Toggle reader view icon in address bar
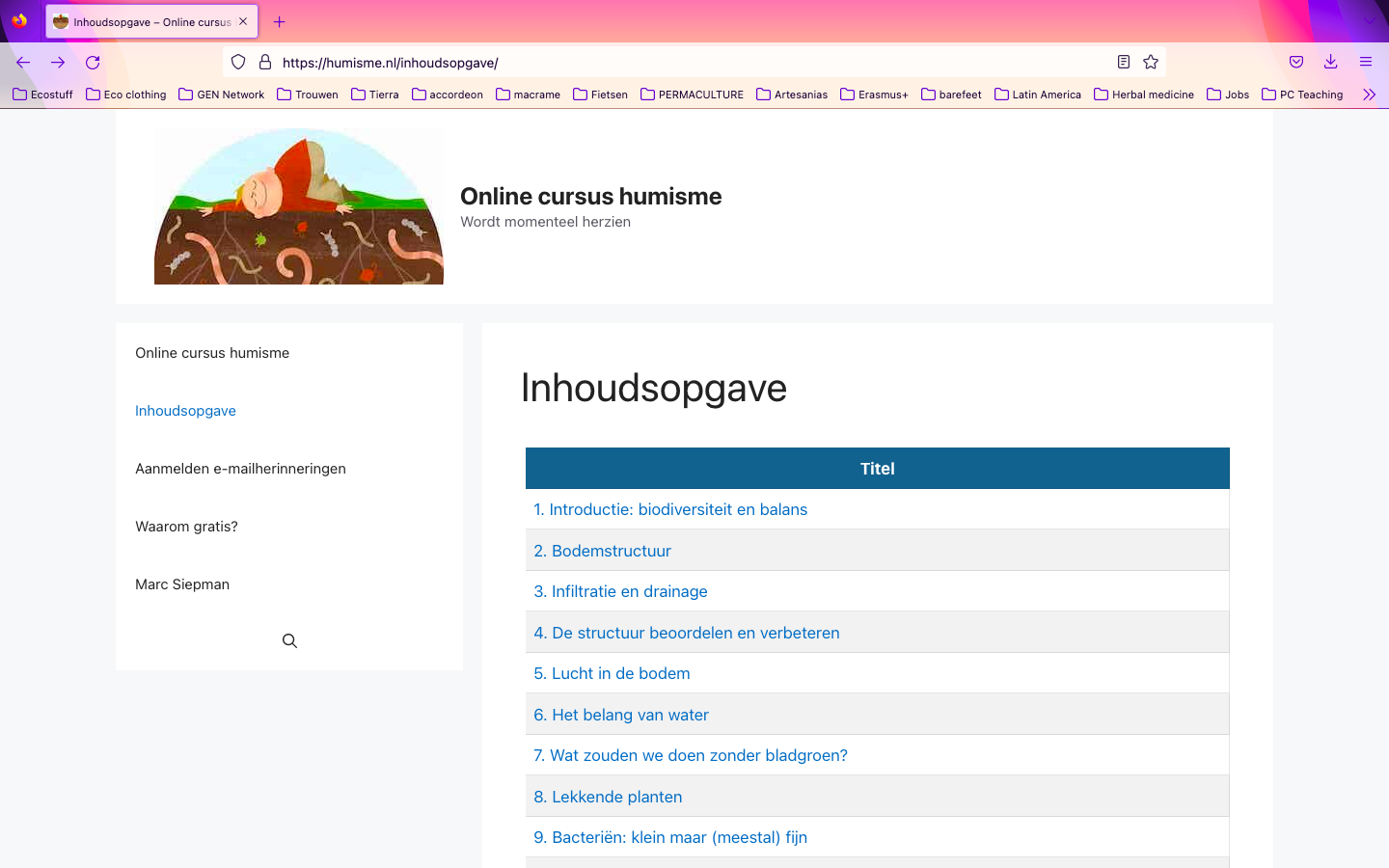The width and height of the screenshot is (1389, 868). tap(1124, 63)
